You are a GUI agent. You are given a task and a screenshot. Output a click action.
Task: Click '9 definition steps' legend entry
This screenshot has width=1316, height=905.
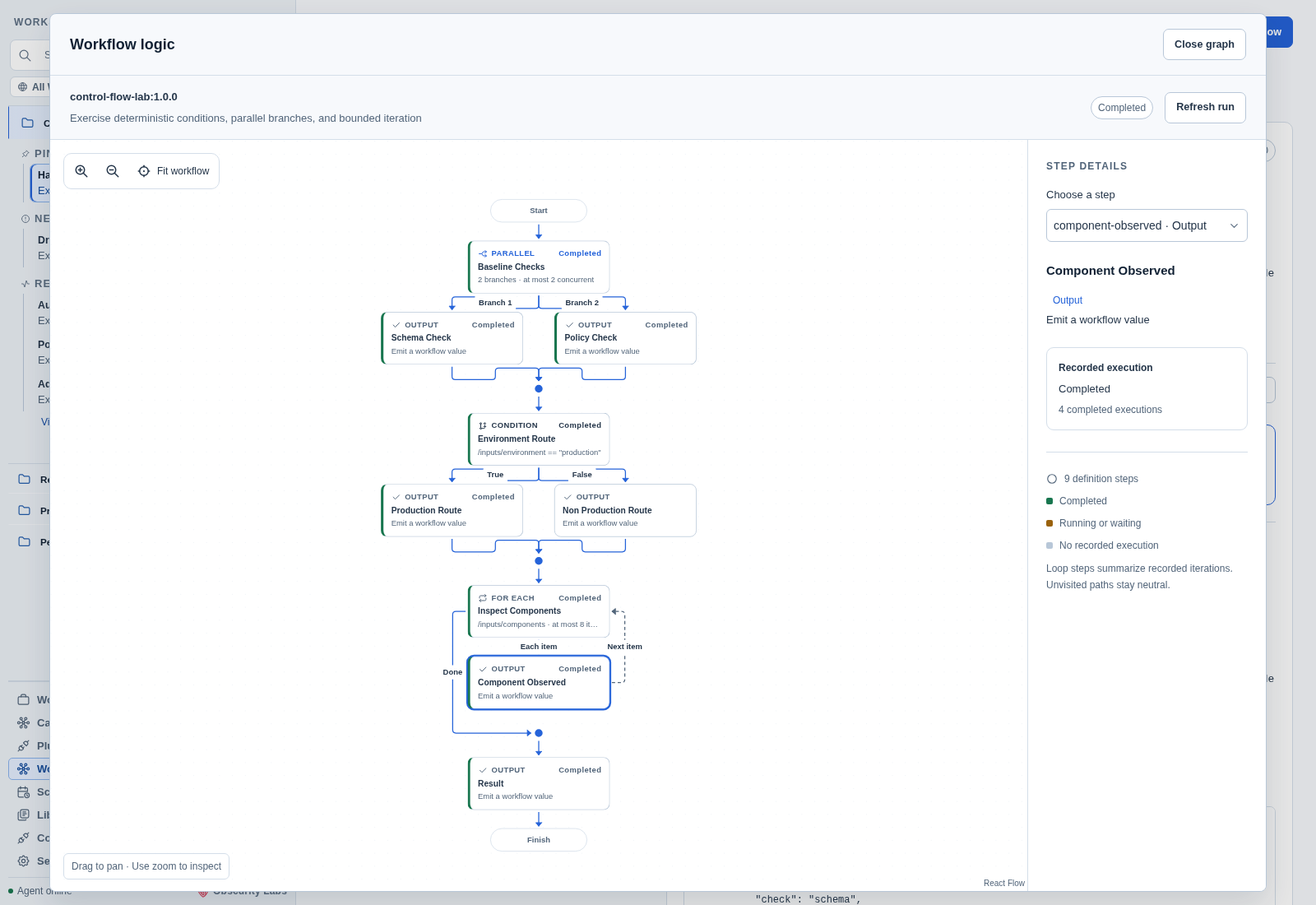click(1101, 479)
